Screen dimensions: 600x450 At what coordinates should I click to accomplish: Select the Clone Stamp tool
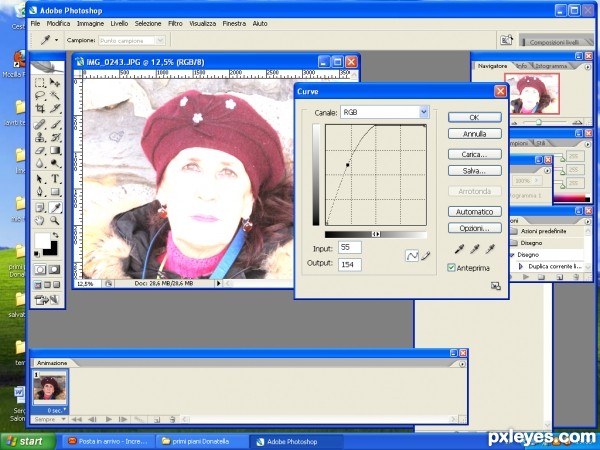[40, 137]
